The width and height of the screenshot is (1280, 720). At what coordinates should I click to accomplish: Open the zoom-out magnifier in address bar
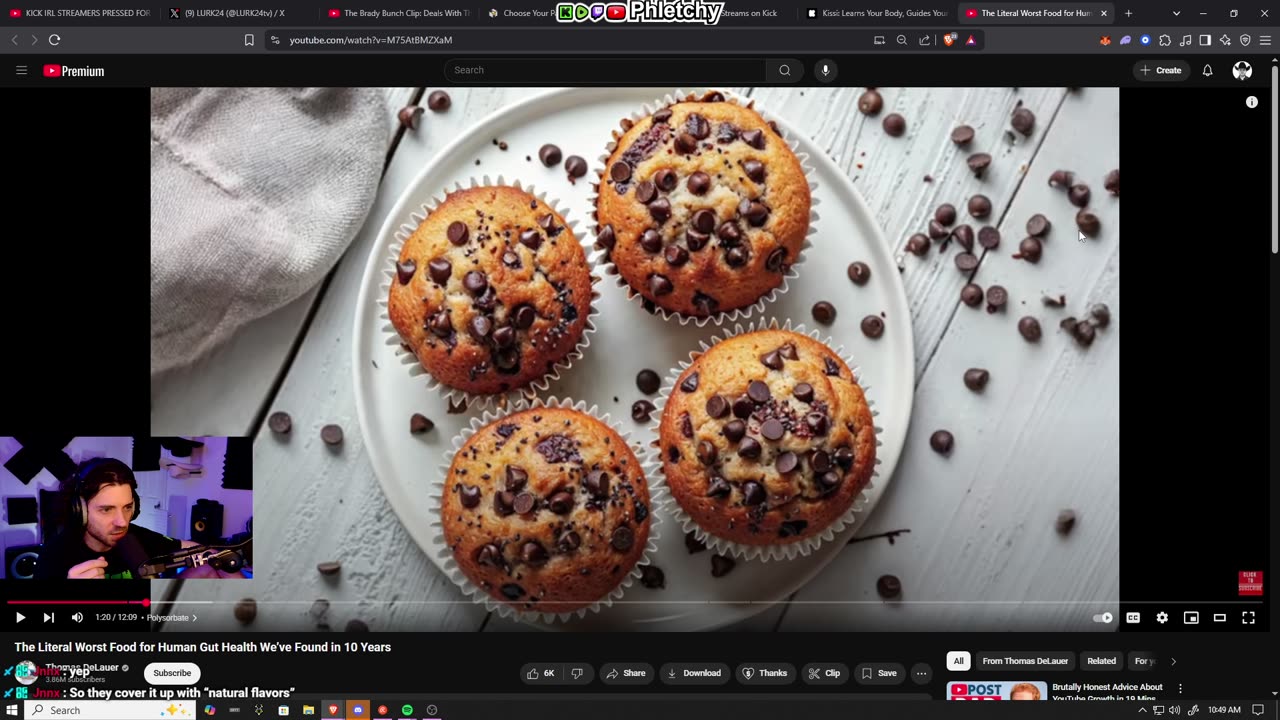[x=902, y=40]
